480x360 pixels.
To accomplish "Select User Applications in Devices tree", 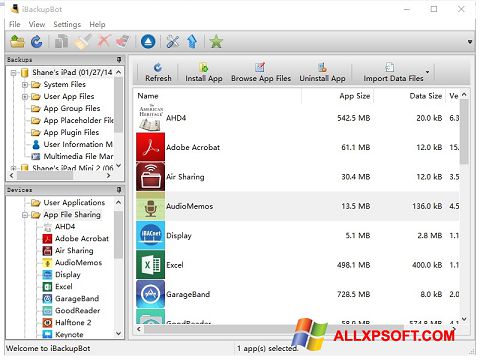I will (x=74, y=203).
